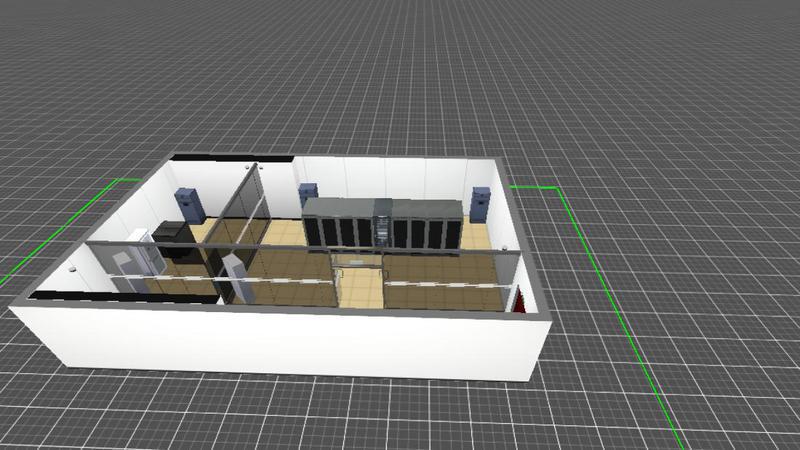Click the red door on the right wall
Screen dimensions: 800x450
click(x=518, y=299)
